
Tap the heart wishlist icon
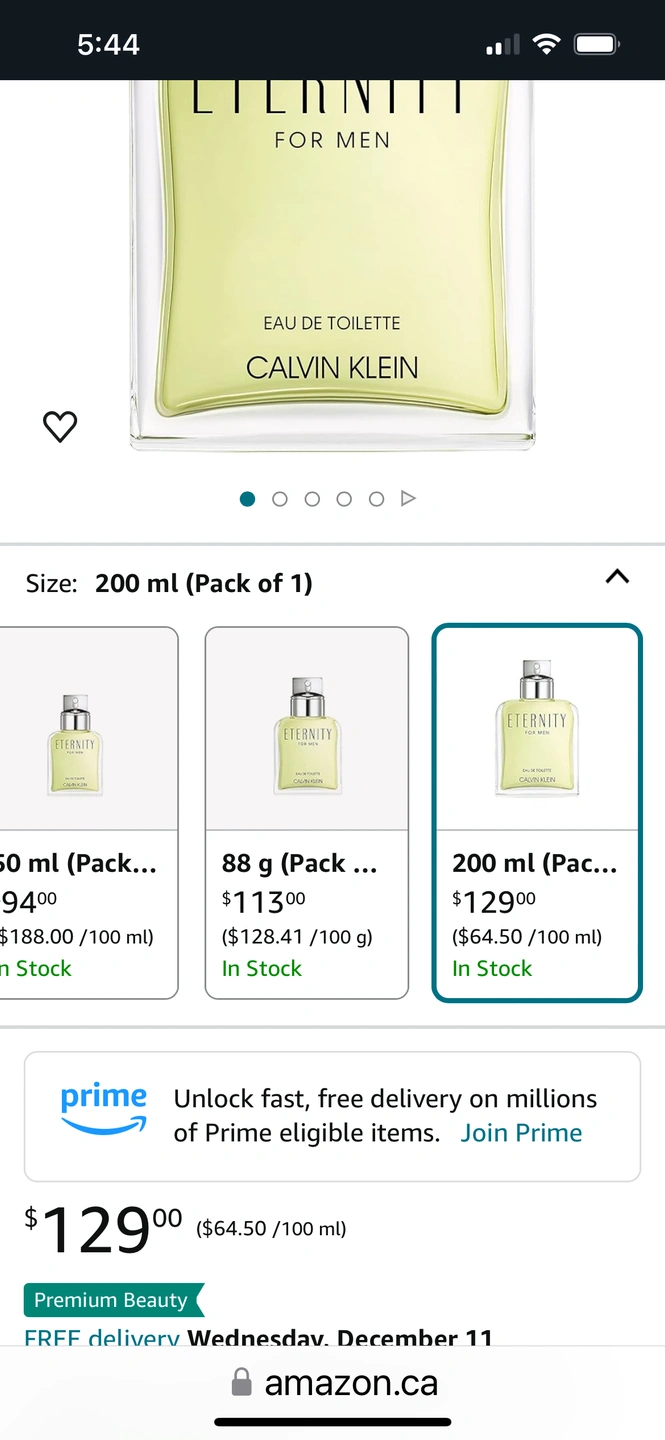(x=60, y=427)
